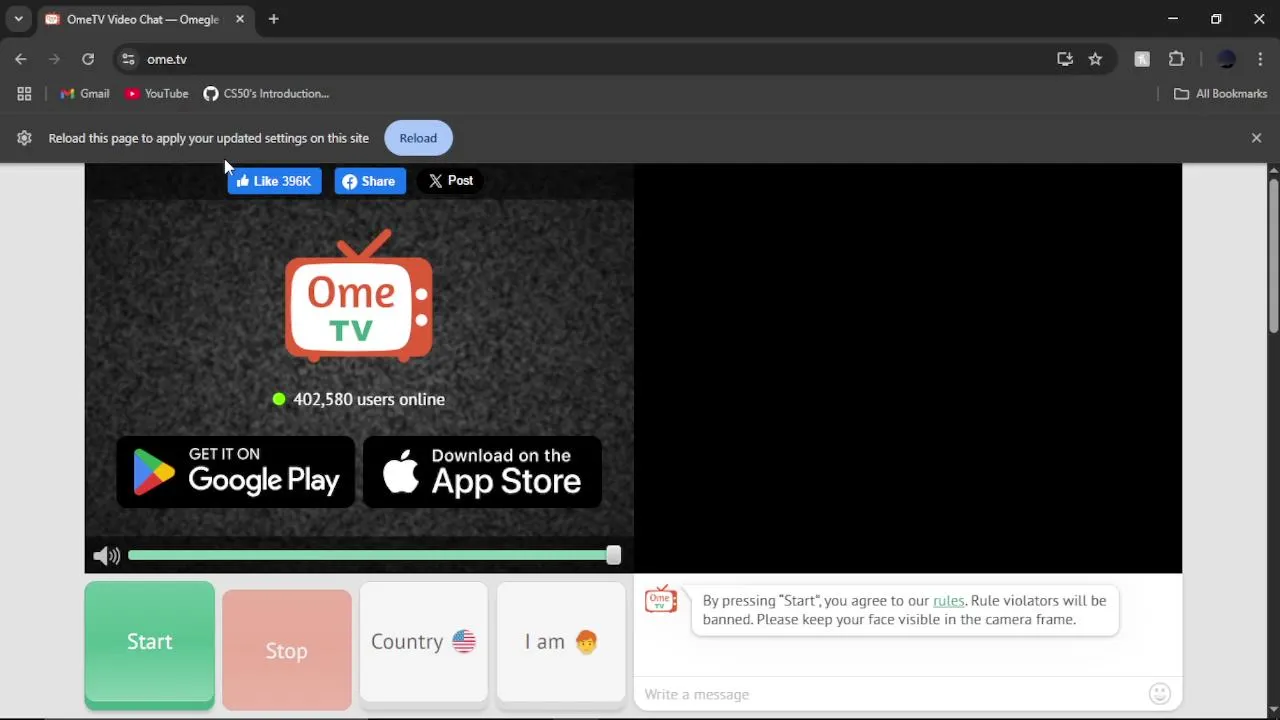
Task: Open the CS50's Introduction bookmark
Action: point(266,94)
